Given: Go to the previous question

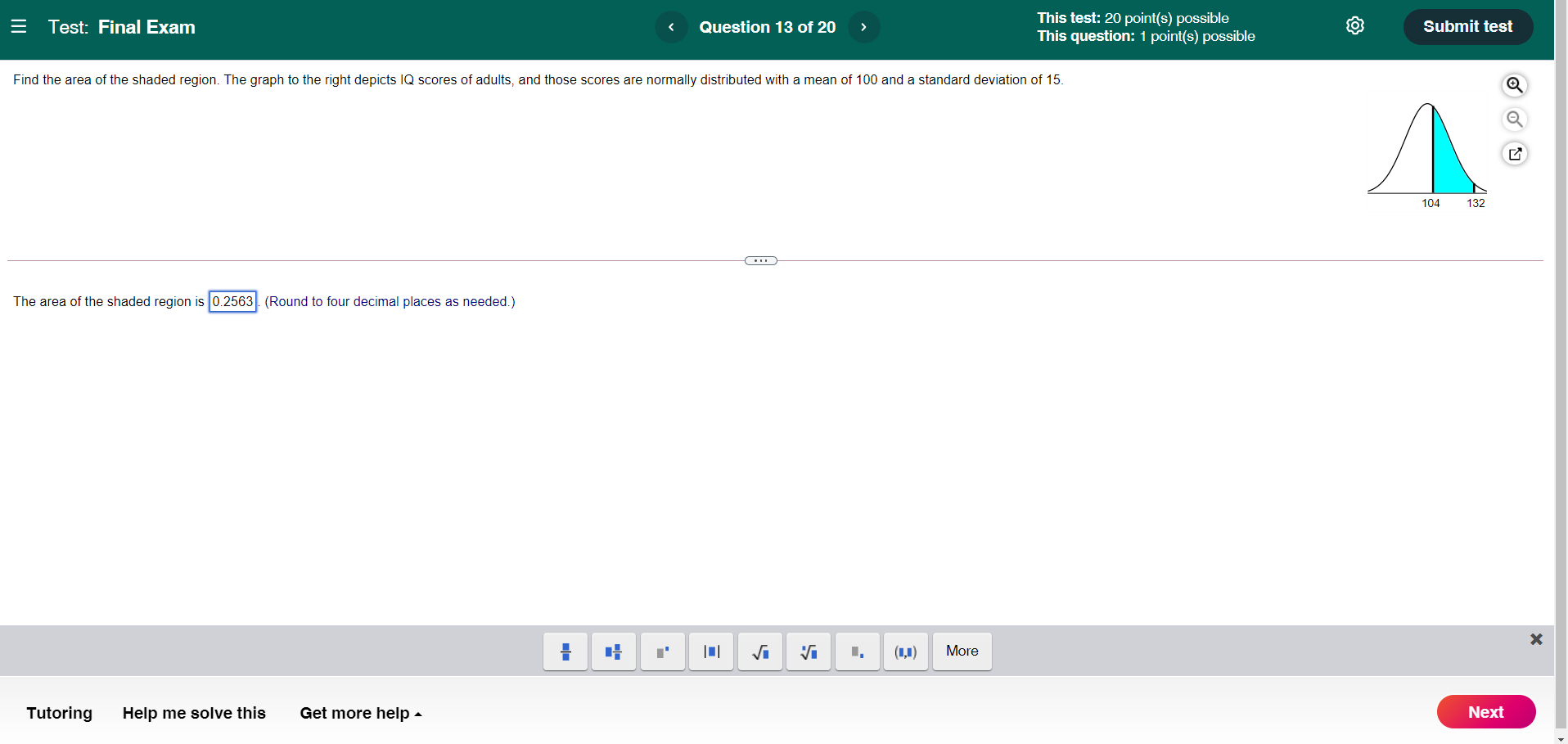Looking at the screenshot, I should pos(671,26).
